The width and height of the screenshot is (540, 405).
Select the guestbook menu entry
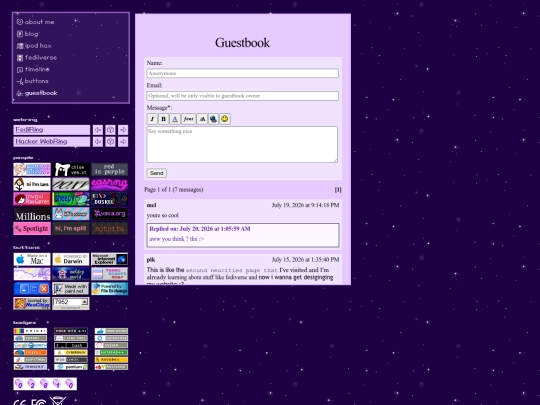click(37, 93)
